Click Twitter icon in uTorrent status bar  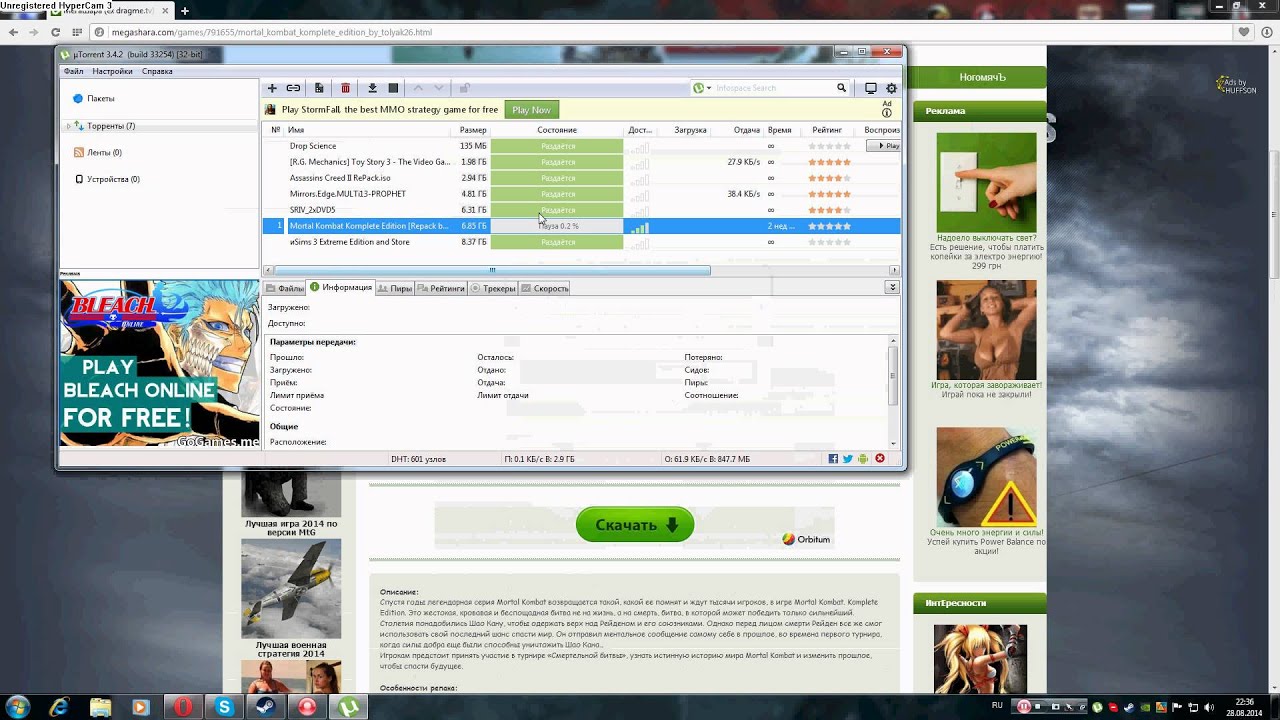coord(848,459)
